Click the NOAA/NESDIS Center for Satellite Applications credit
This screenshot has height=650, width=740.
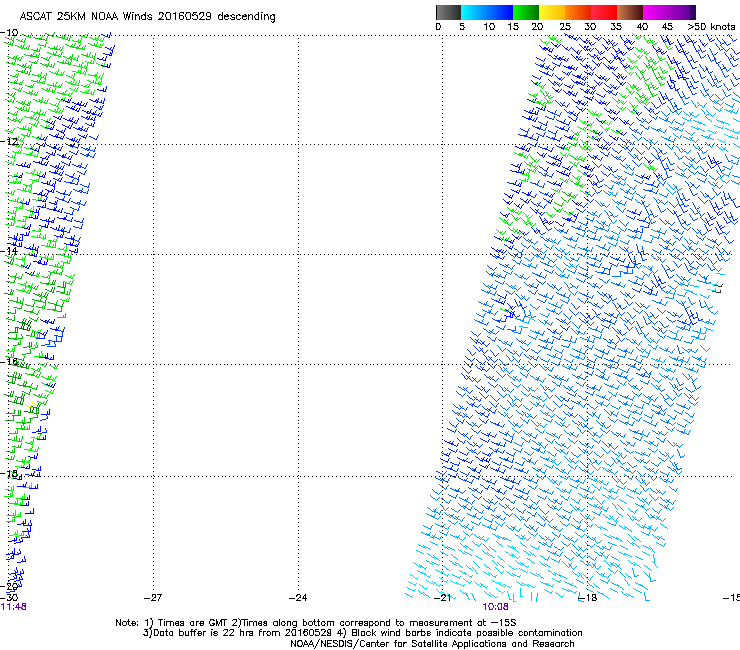432,643
